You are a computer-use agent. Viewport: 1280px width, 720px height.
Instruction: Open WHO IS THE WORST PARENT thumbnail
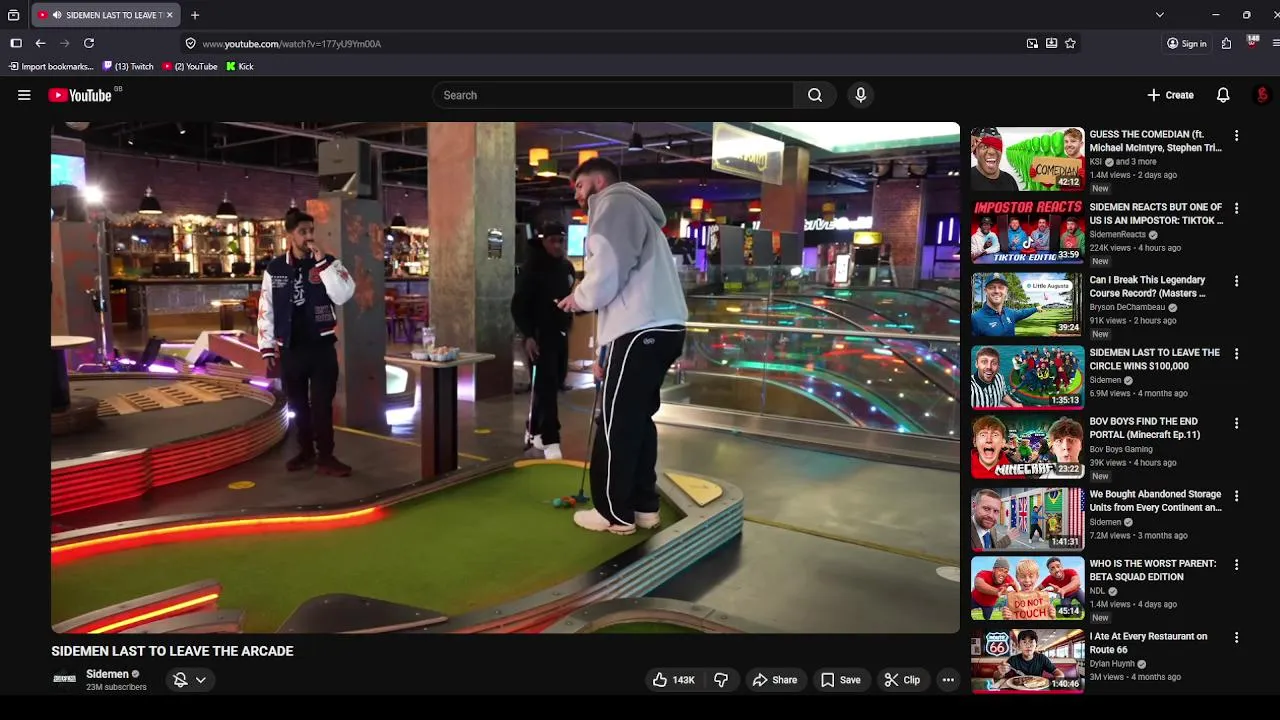[1027, 588]
